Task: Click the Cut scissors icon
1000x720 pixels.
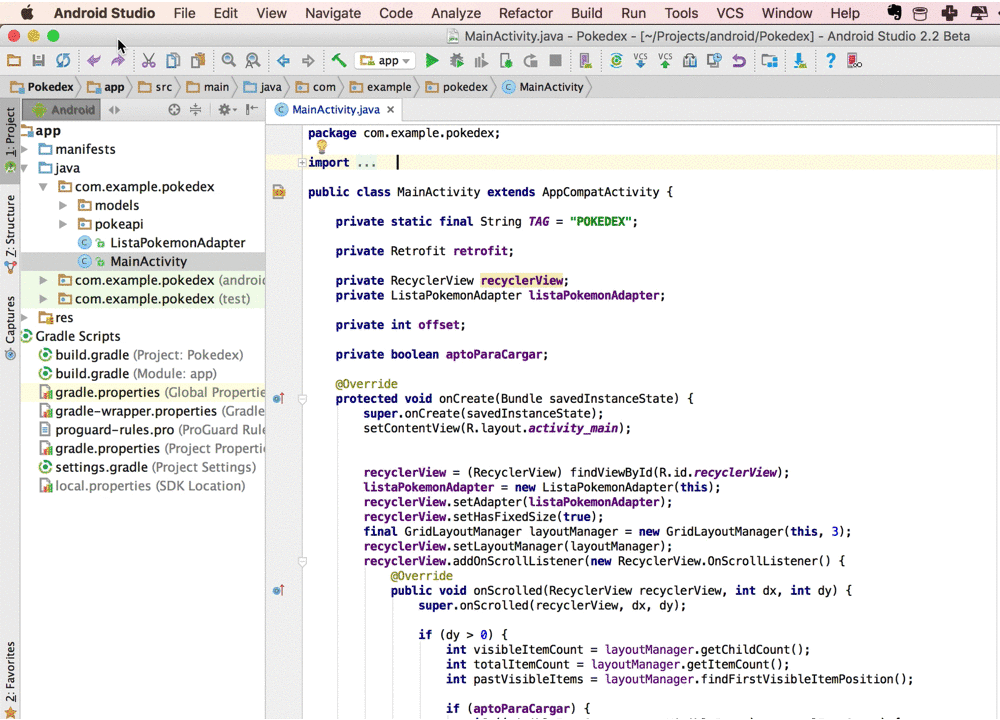Action: [x=149, y=61]
